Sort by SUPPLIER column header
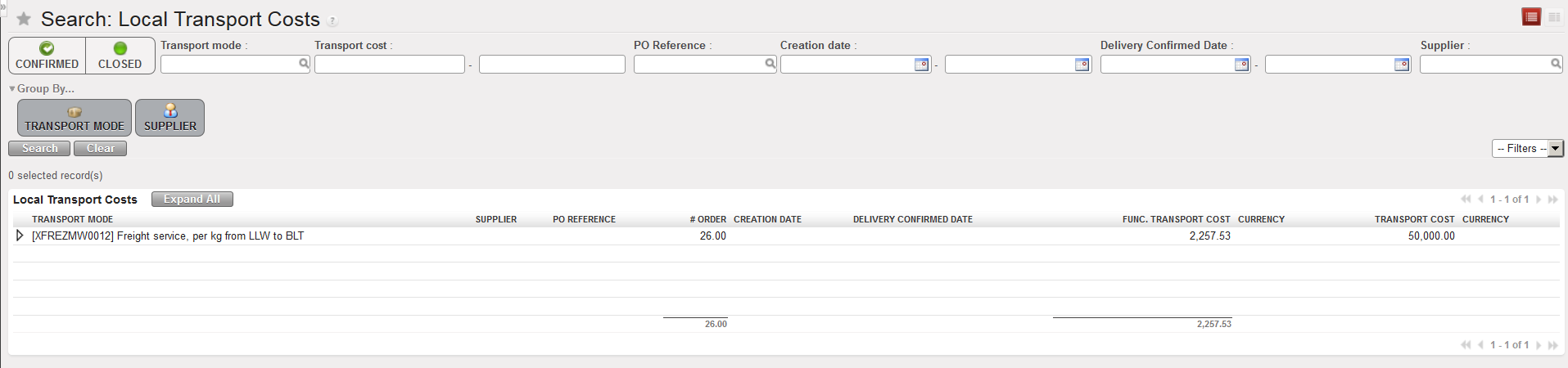The image size is (1568, 368). pyautogui.click(x=496, y=219)
